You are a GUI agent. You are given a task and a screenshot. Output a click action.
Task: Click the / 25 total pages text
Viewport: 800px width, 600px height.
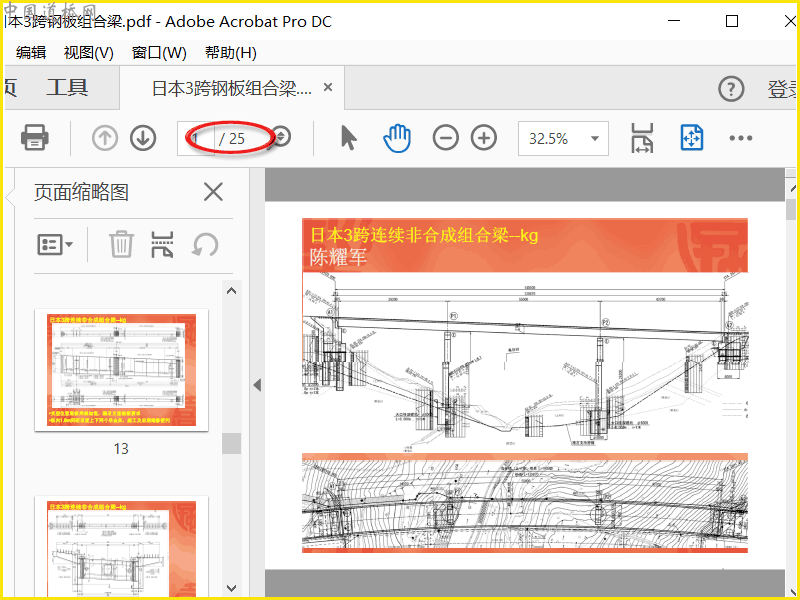232,139
